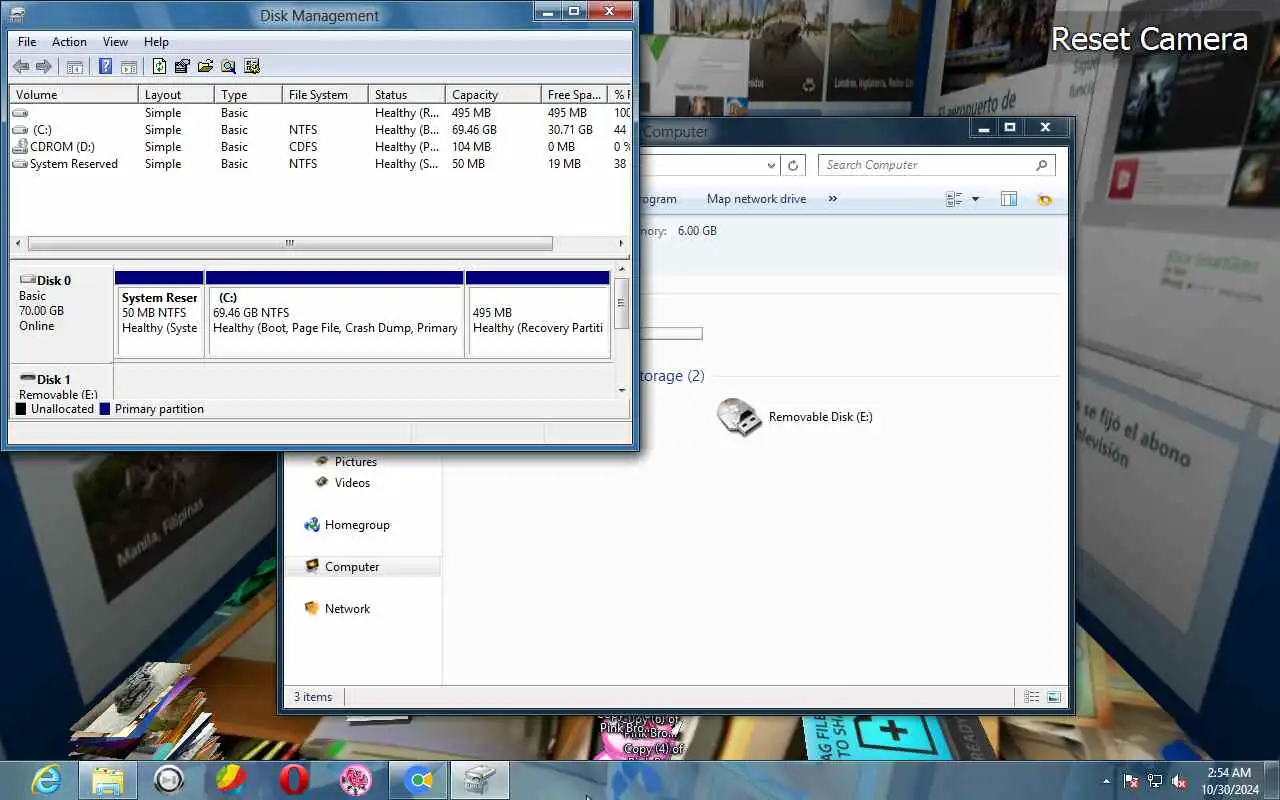Click the muted volume icon in system tray
Image resolution: width=1280 pixels, height=800 pixels.
tap(1179, 781)
